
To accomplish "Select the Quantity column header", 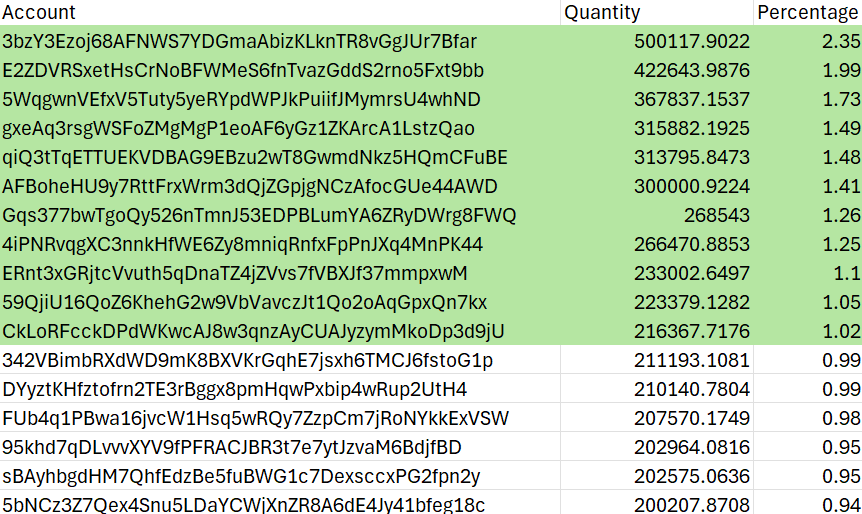I will 657,12.
